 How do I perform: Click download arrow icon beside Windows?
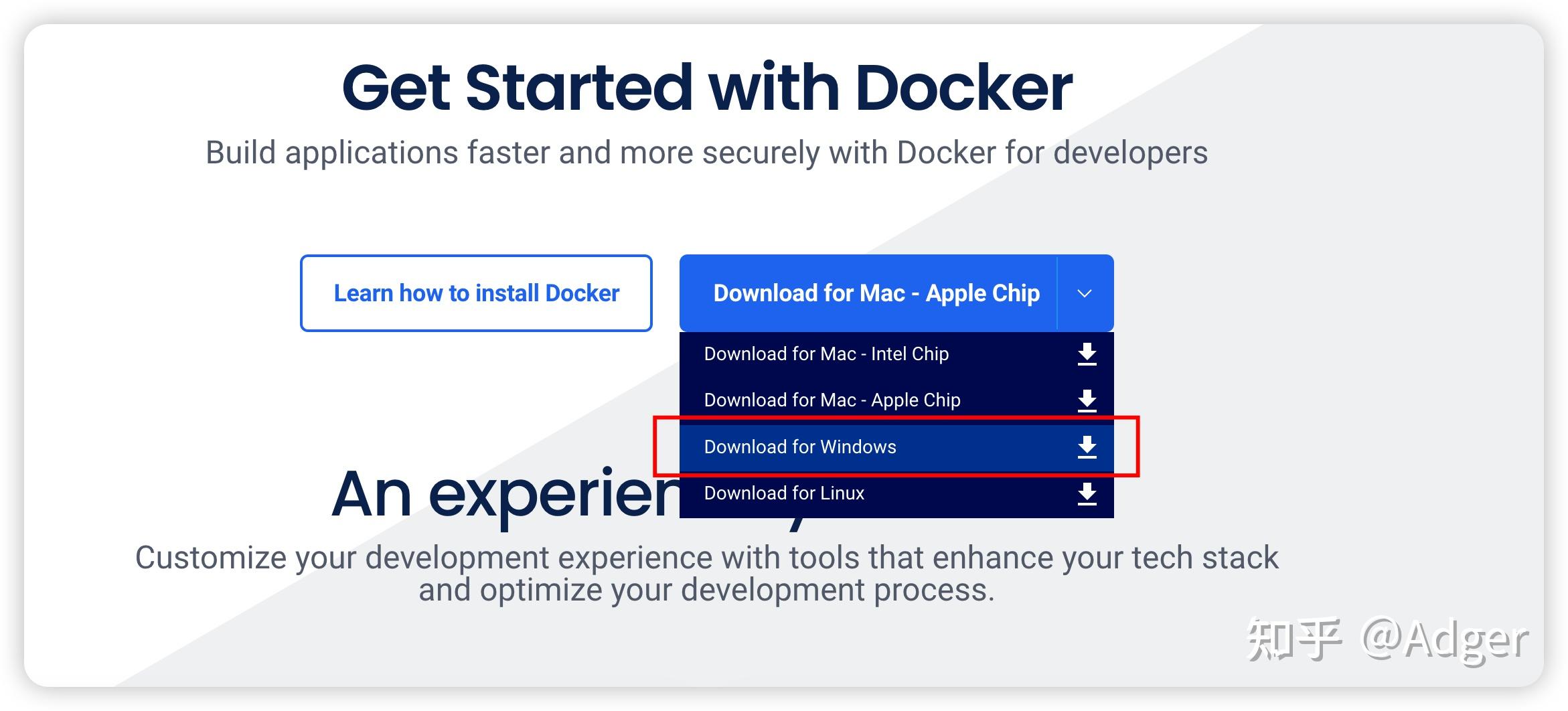[1087, 447]
